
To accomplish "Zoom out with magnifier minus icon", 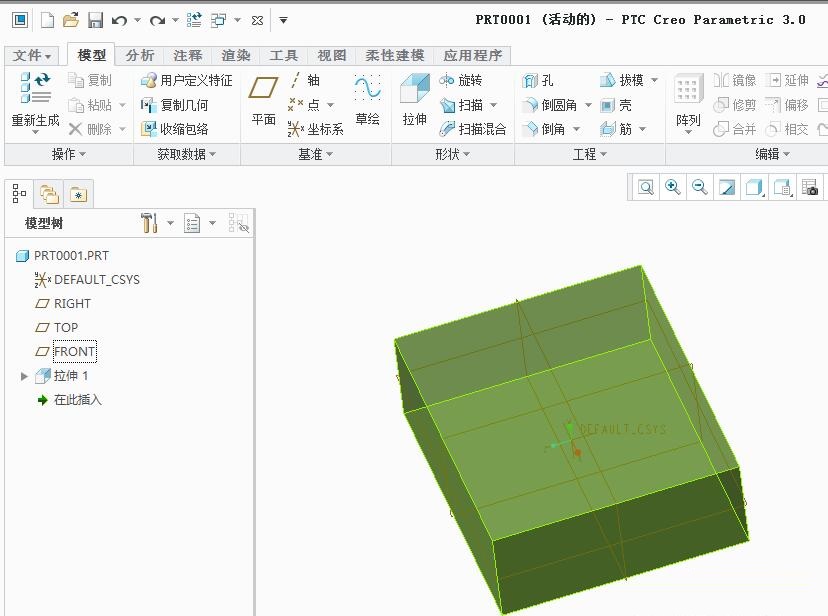I will pos(700,187).
